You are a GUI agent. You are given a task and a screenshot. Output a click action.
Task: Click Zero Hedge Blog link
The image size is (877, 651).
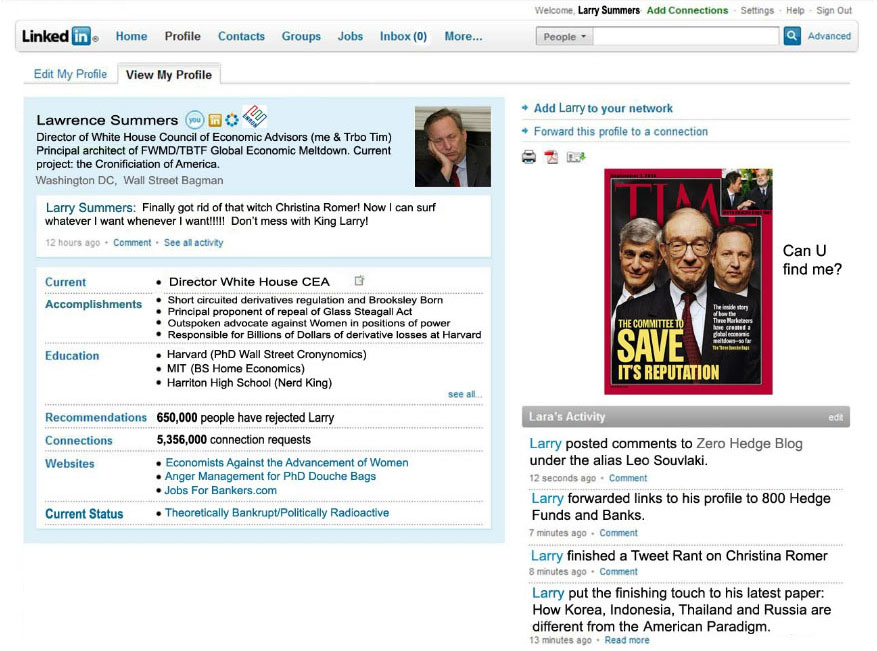(x=749, y=444)
